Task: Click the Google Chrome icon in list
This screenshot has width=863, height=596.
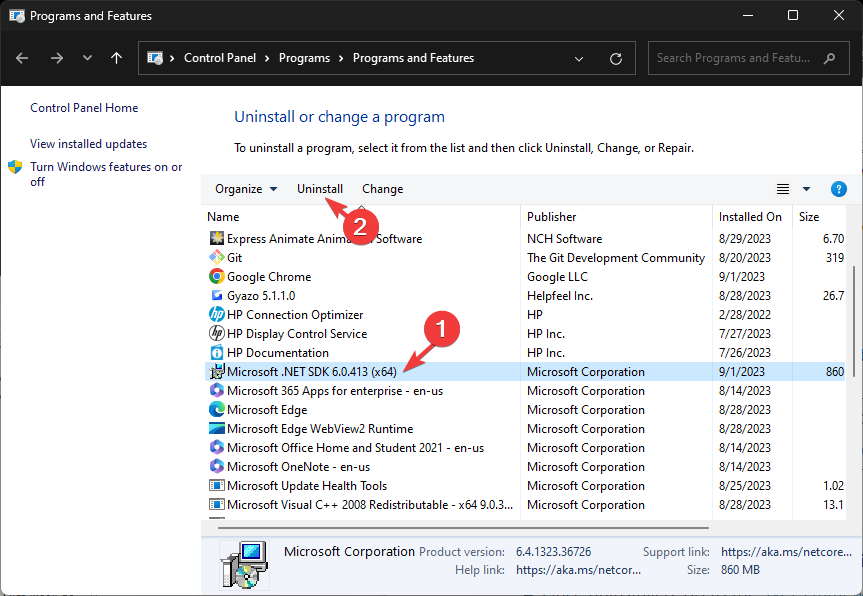Action: coord(217,277)
